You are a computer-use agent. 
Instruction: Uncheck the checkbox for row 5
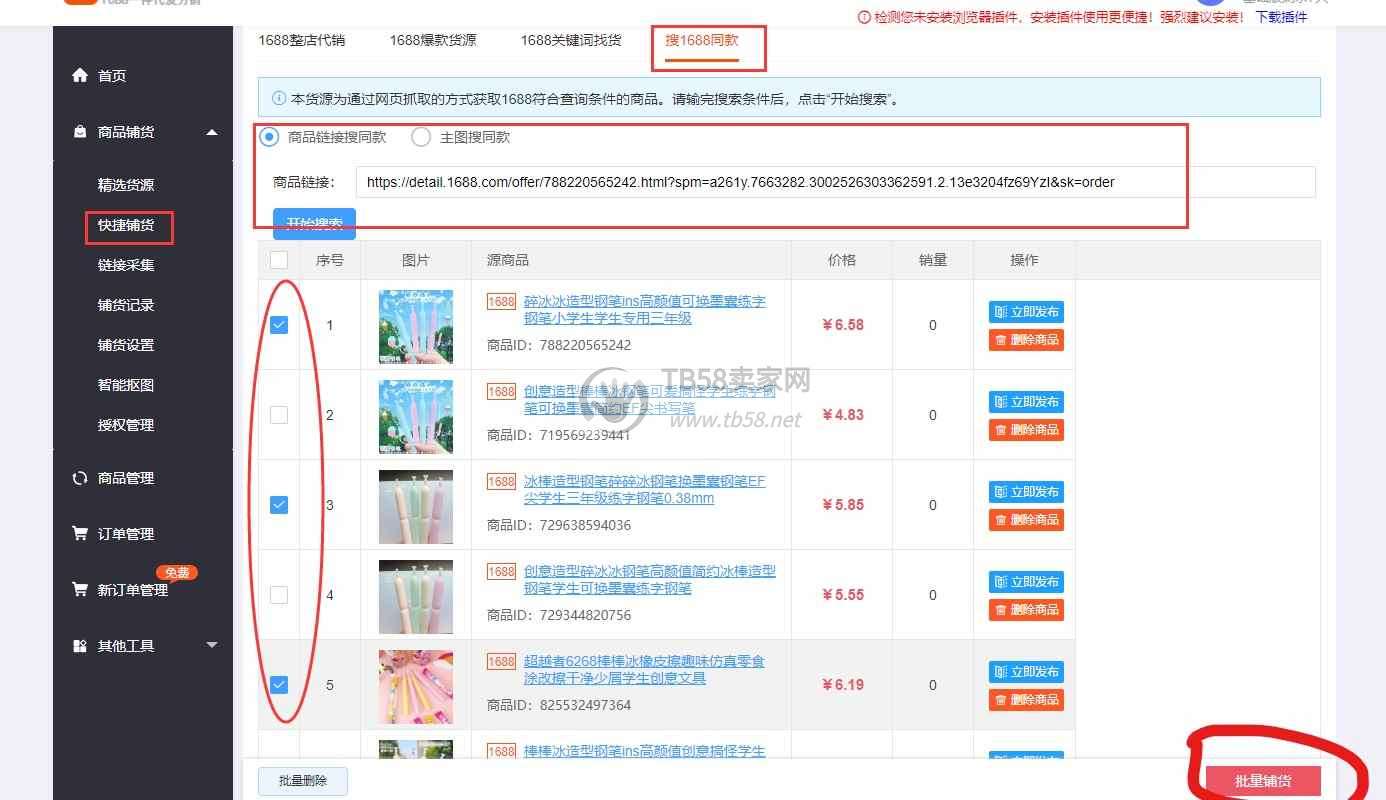(279, 685)
